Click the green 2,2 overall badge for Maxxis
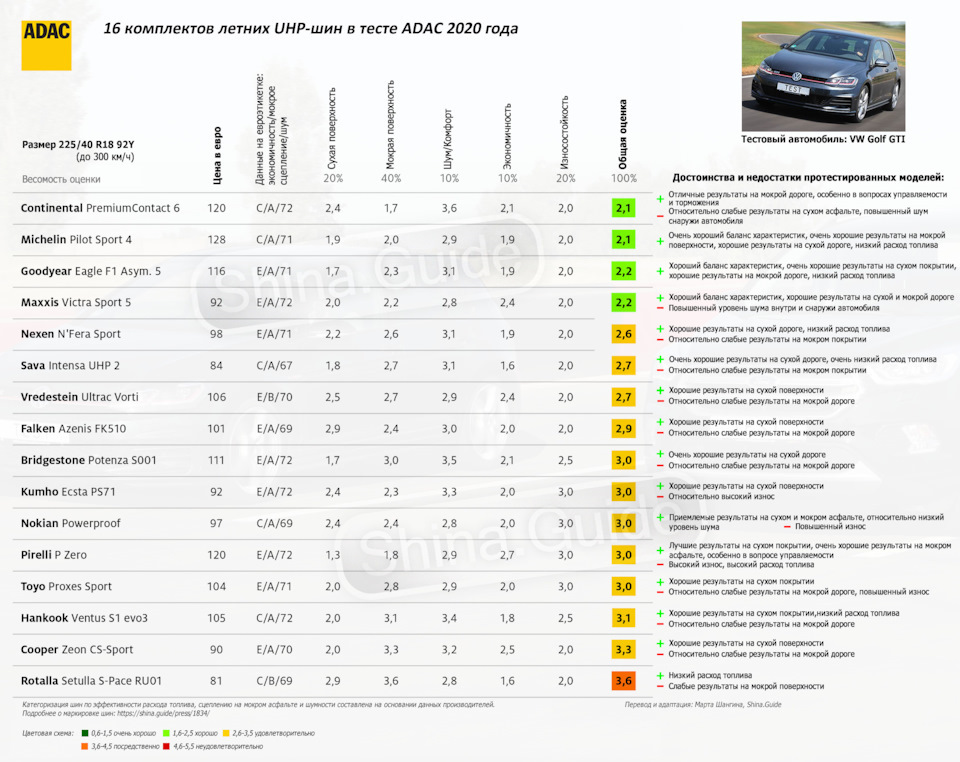The height and width of the screenshot is (762, 960). [623, 302]
